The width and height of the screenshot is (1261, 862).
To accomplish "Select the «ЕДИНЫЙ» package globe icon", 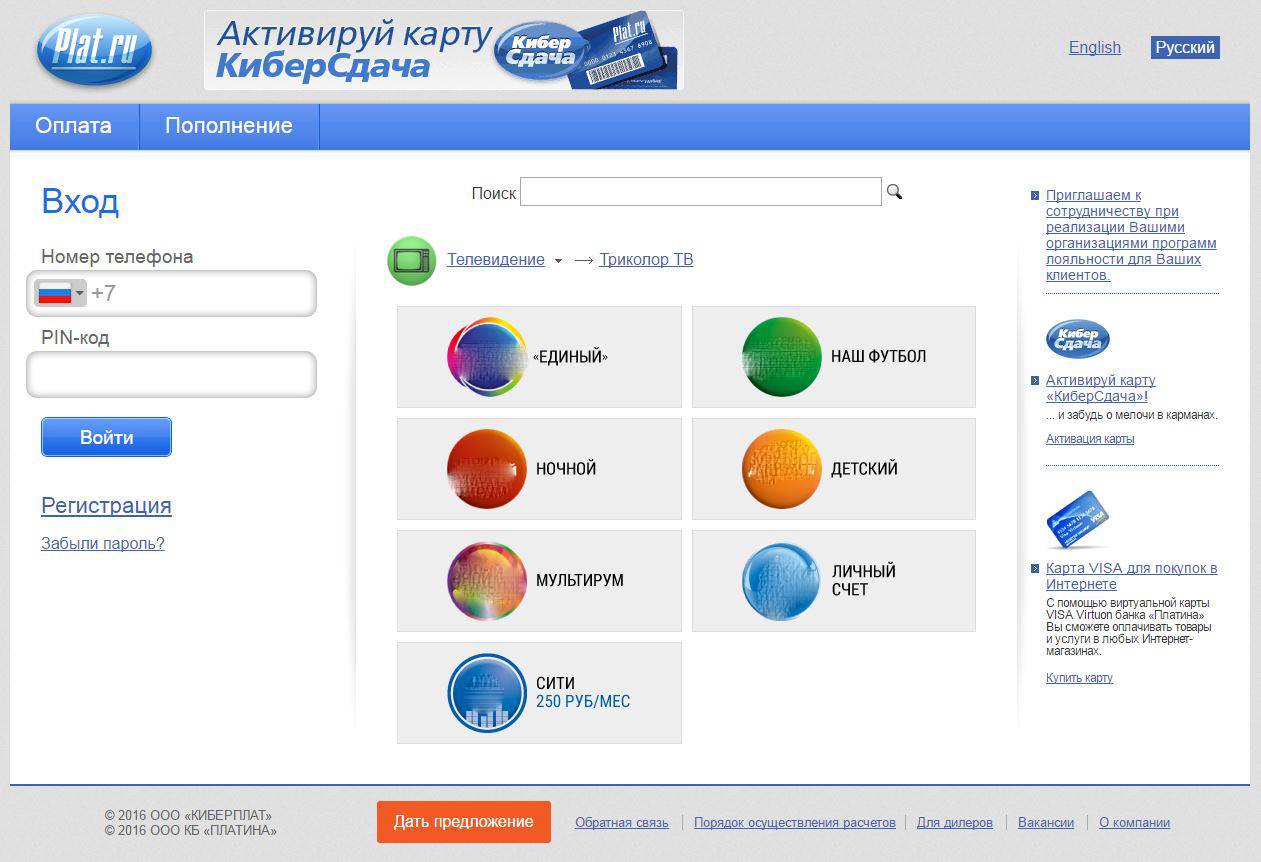I will tap(487, 357).
